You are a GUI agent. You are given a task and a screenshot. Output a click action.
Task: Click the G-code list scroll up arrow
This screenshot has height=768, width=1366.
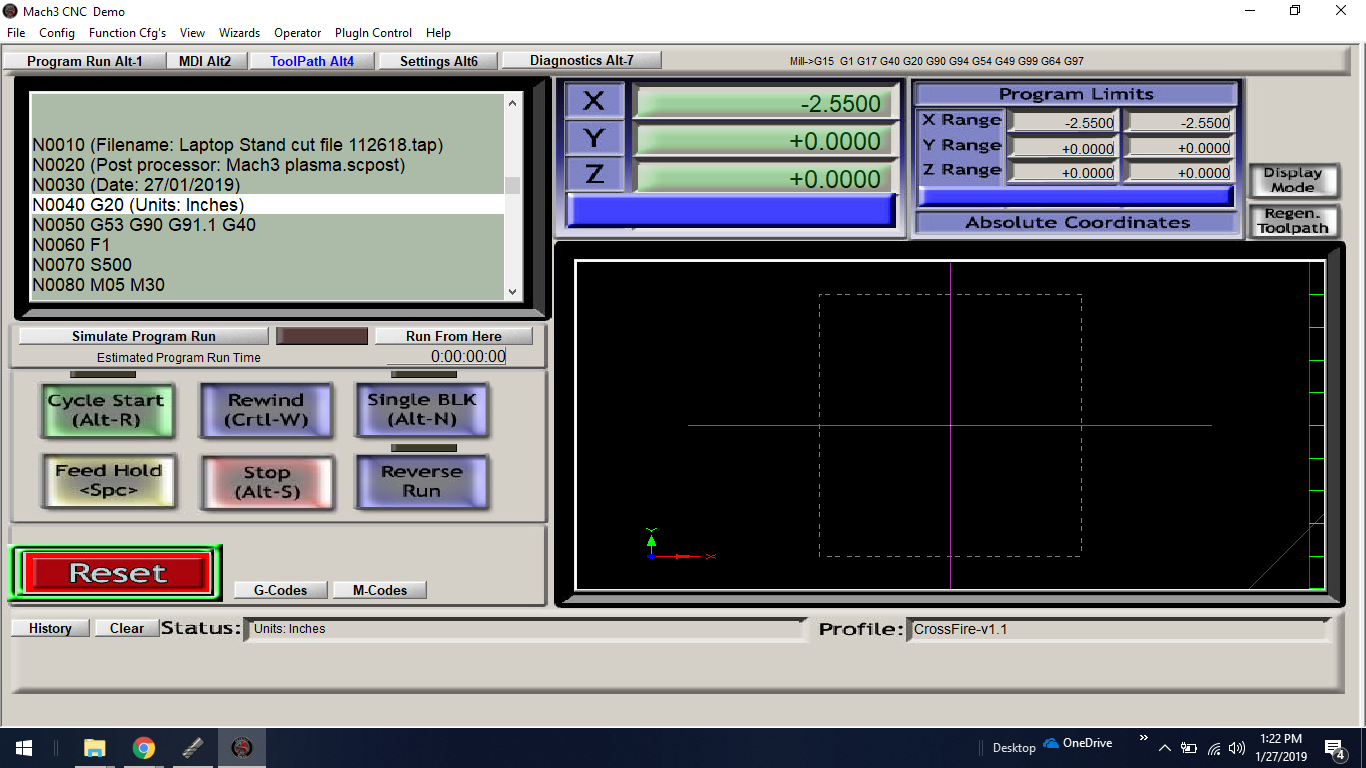pyautogui.click(x=513, y=102)
